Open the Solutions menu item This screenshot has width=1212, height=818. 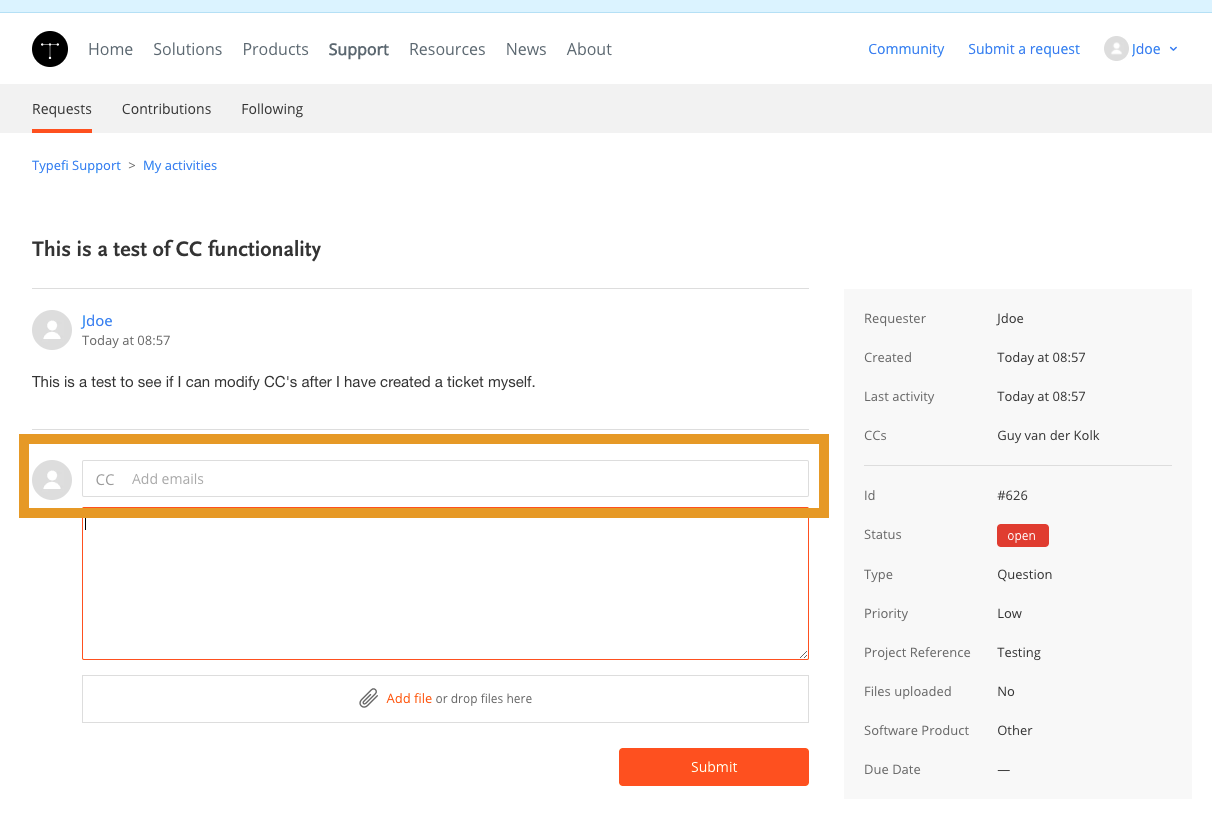point(187,49)
